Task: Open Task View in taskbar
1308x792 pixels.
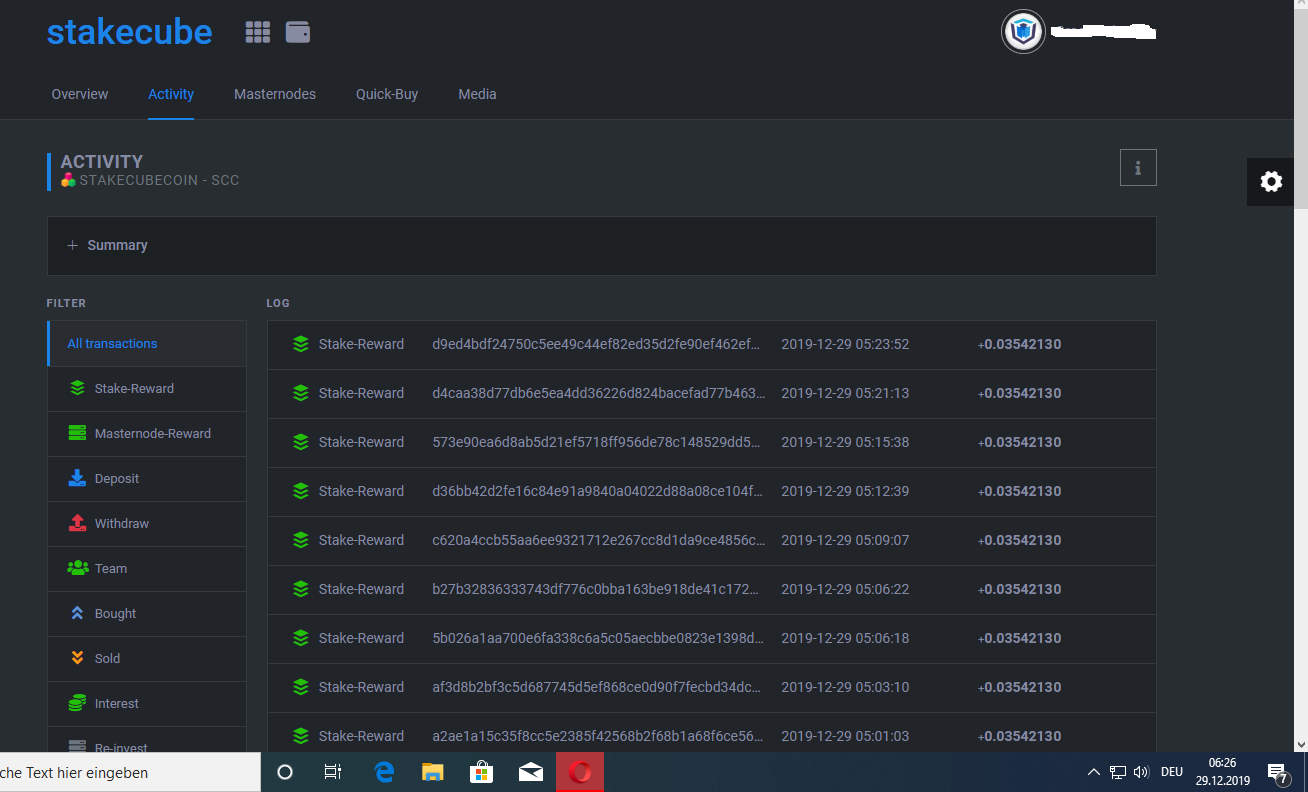Action: click(x=334, y=772)
